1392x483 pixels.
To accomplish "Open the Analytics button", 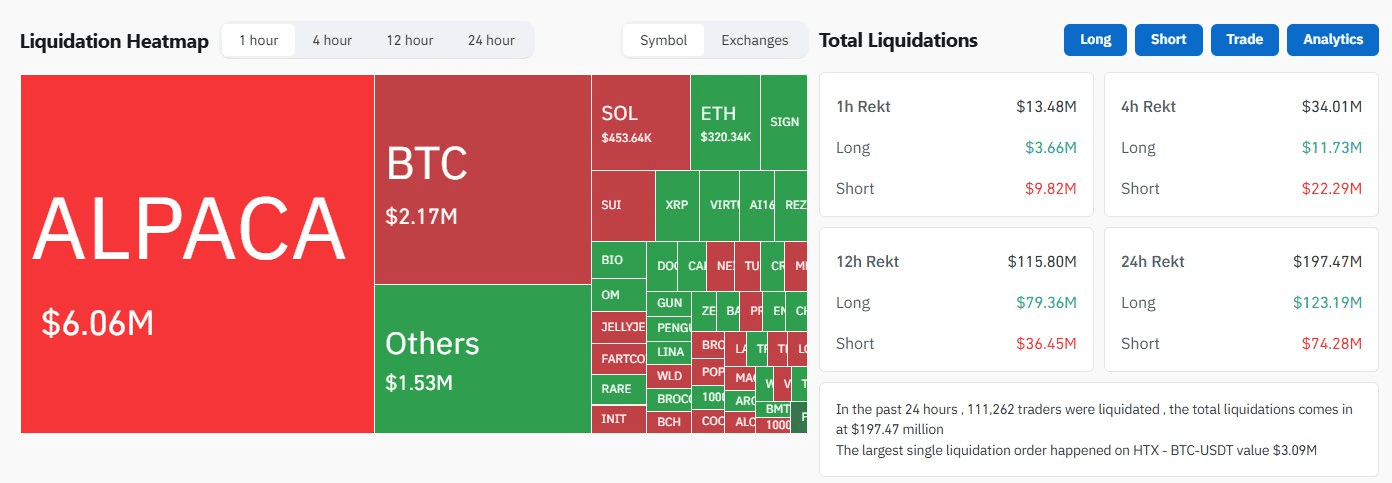I will [1333, 40].
